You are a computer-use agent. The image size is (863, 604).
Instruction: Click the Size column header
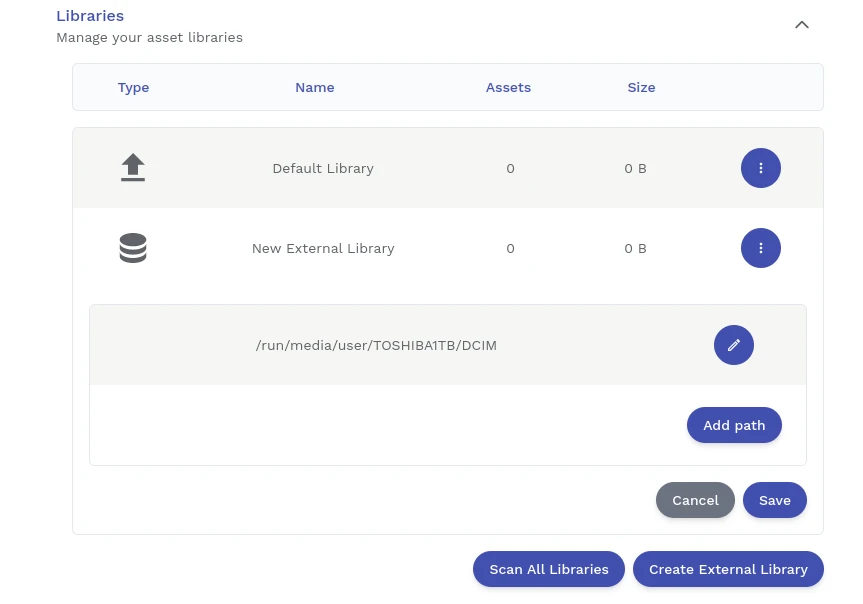641,87
